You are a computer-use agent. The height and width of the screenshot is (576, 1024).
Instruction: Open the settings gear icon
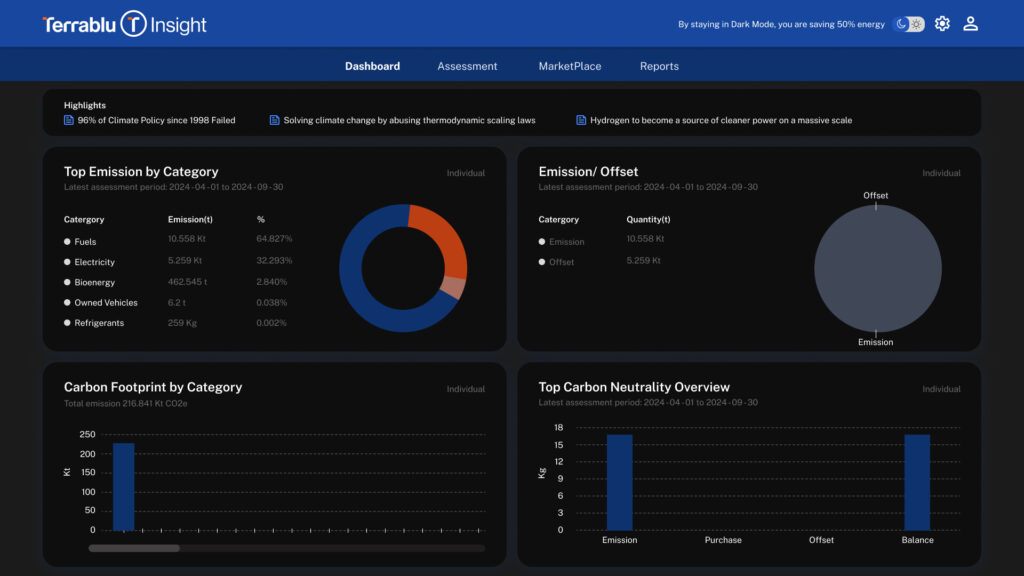[942, 24]
